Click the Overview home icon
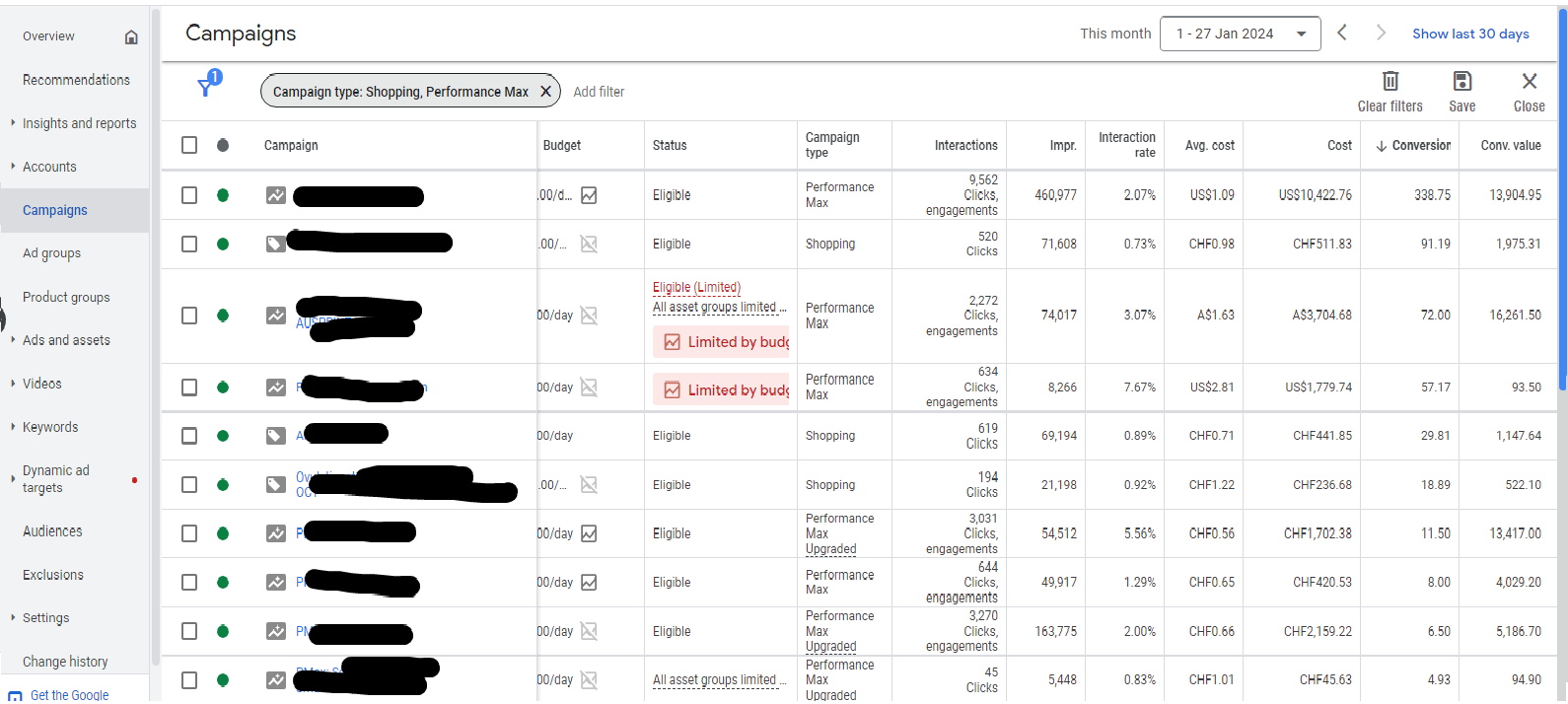Viewport: 1568px width, 704px height. pyautogui.click(x=131, y=37)
